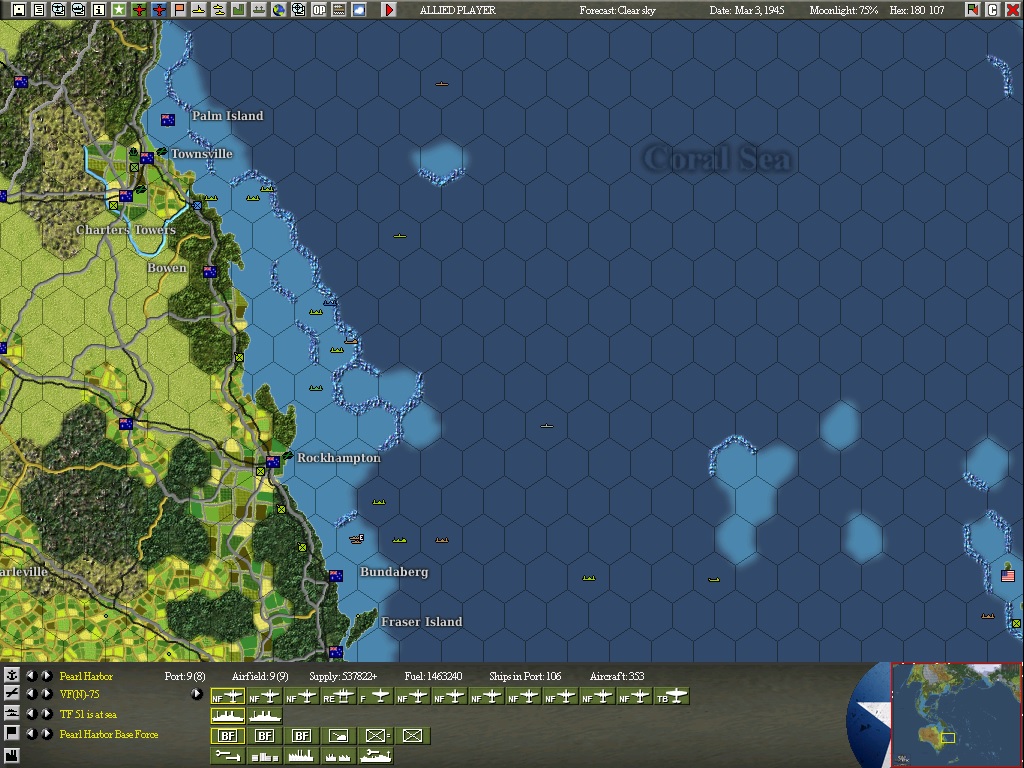Click the save game disk icon

pyautogui.click(x=19, y=10)
